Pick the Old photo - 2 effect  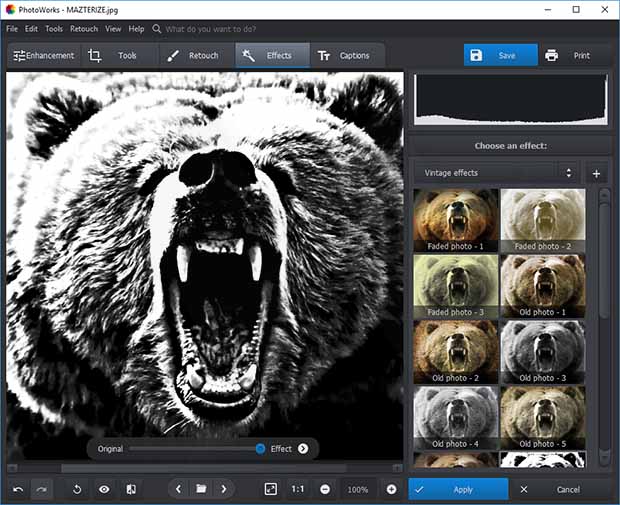click(456, 352)
